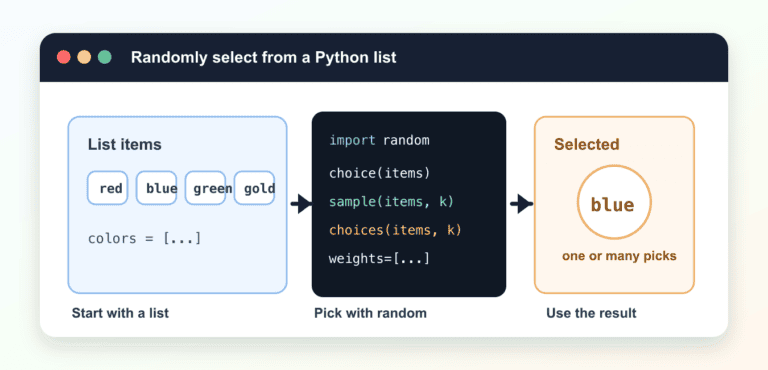Viewport: 768px width, 370px height.
Task: Select the blue list item chip
Action: [157, 188]
